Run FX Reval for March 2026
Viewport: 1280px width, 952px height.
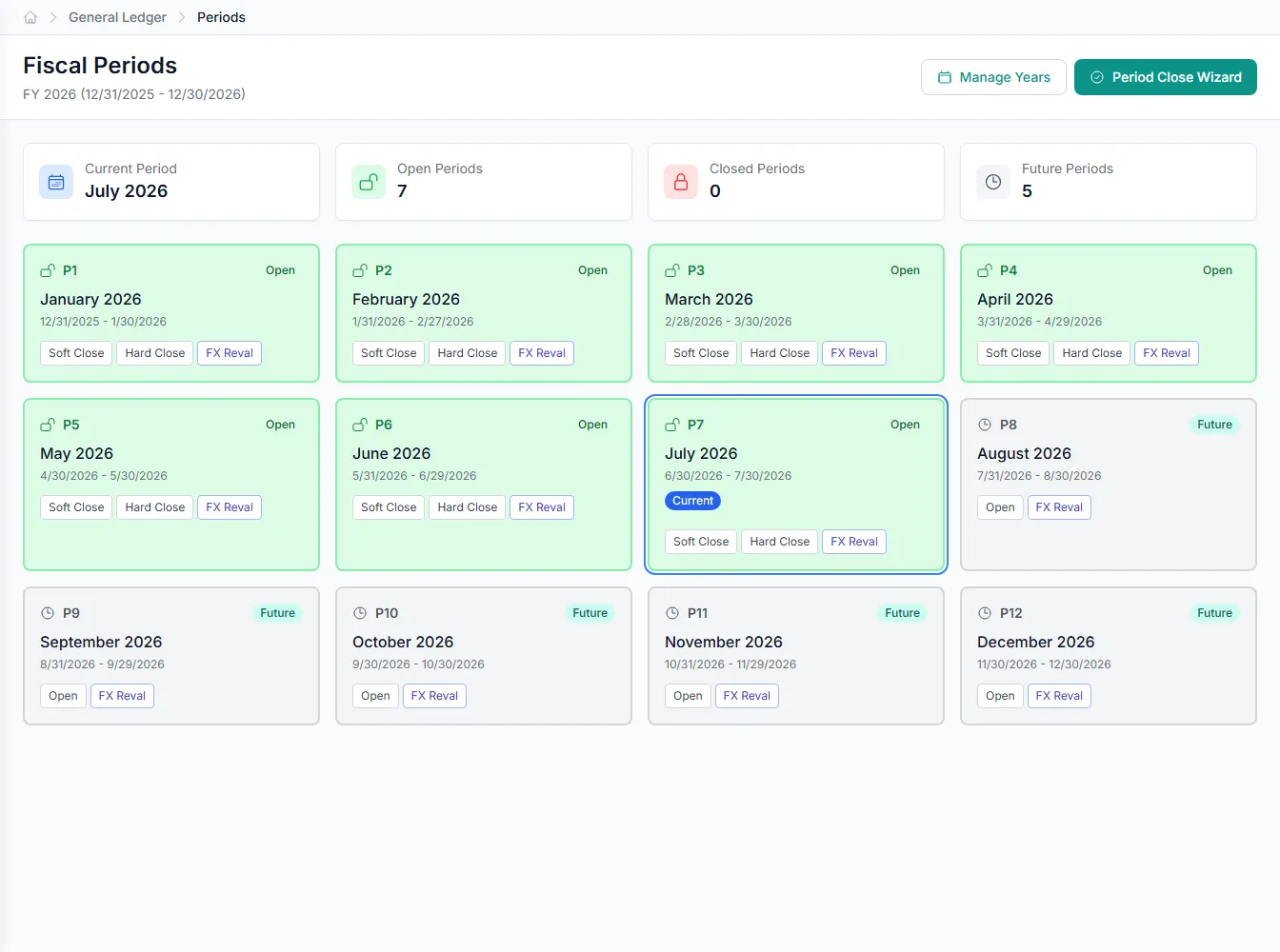(854, 353)
